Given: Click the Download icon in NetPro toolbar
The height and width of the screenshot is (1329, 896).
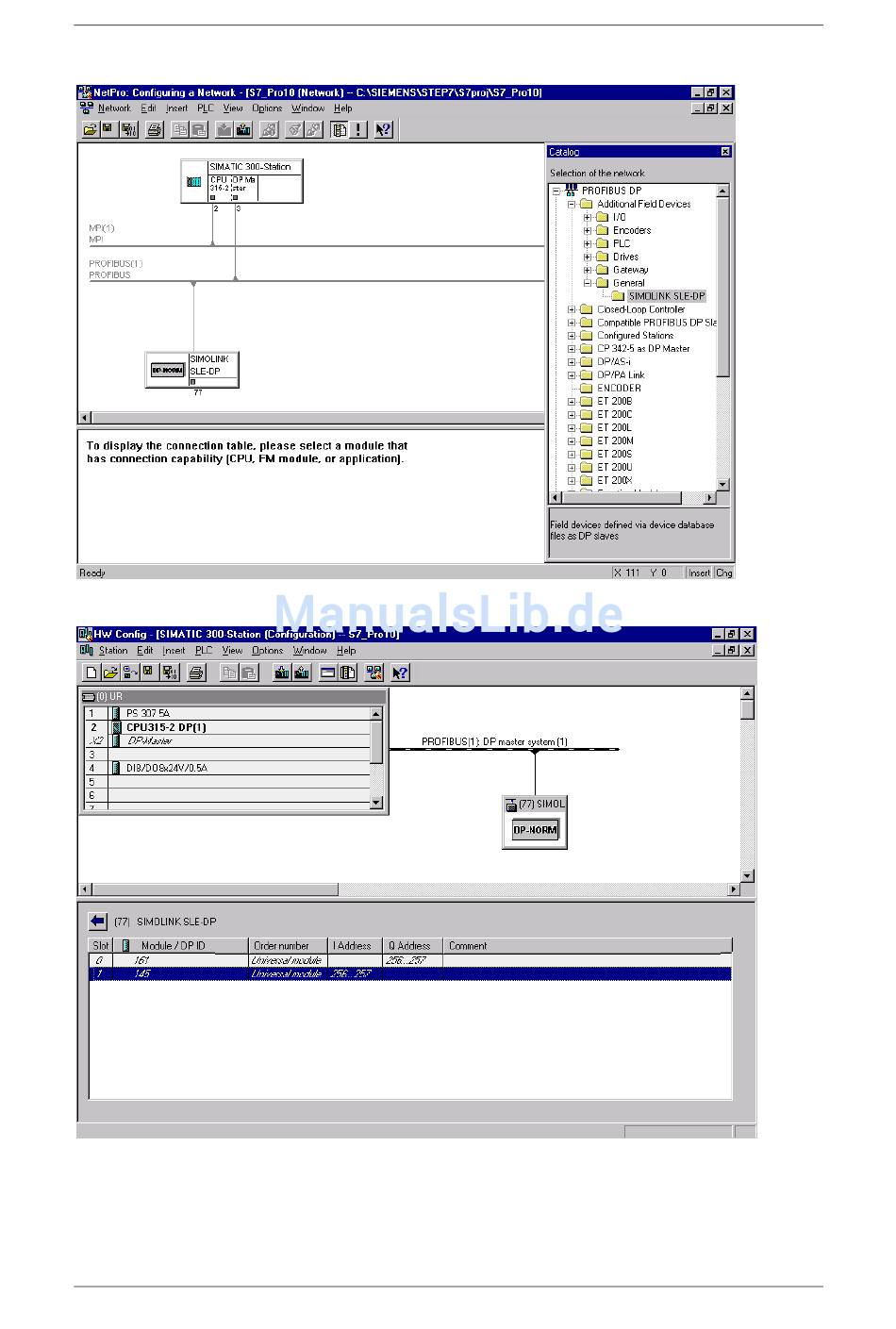Looking at the screenshot, I should (224, 130).
